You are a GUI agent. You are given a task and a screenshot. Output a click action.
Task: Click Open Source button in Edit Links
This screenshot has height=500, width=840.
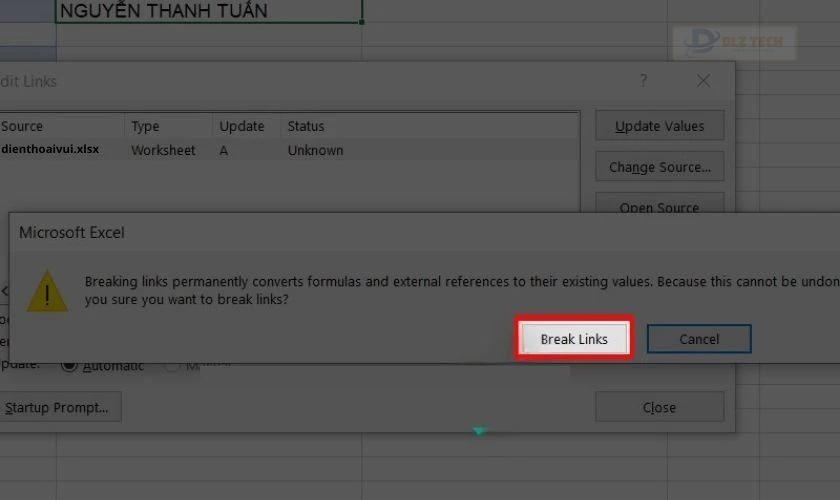[659, 203]
